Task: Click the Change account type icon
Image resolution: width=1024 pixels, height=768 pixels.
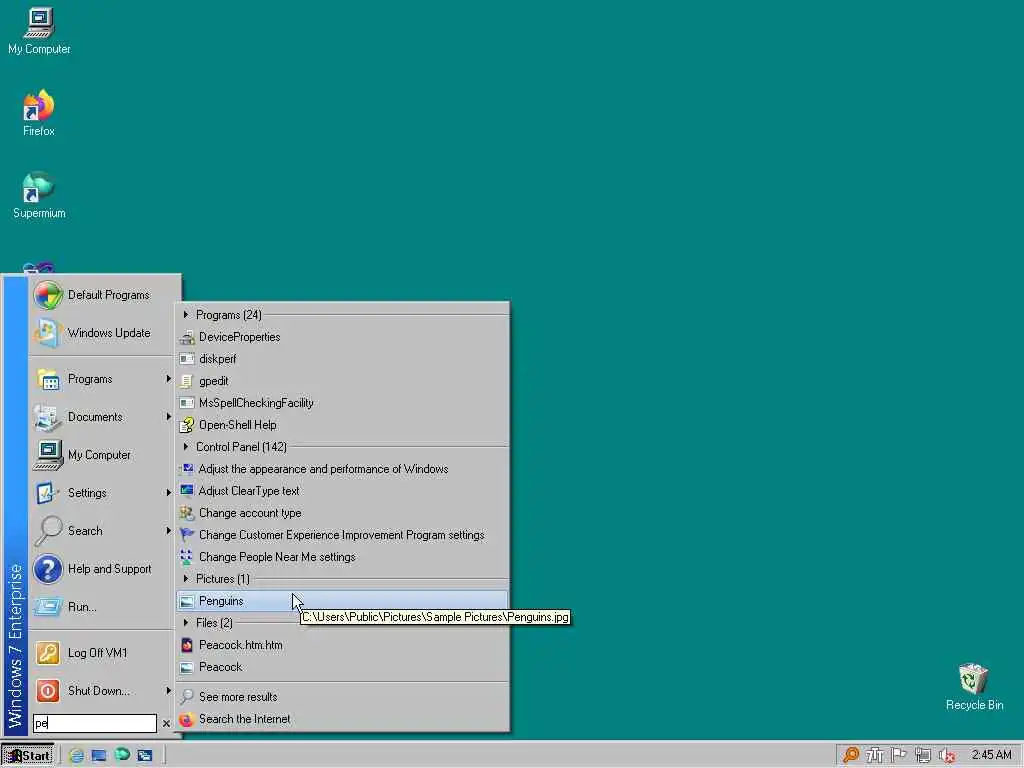Action: point(187,513)
